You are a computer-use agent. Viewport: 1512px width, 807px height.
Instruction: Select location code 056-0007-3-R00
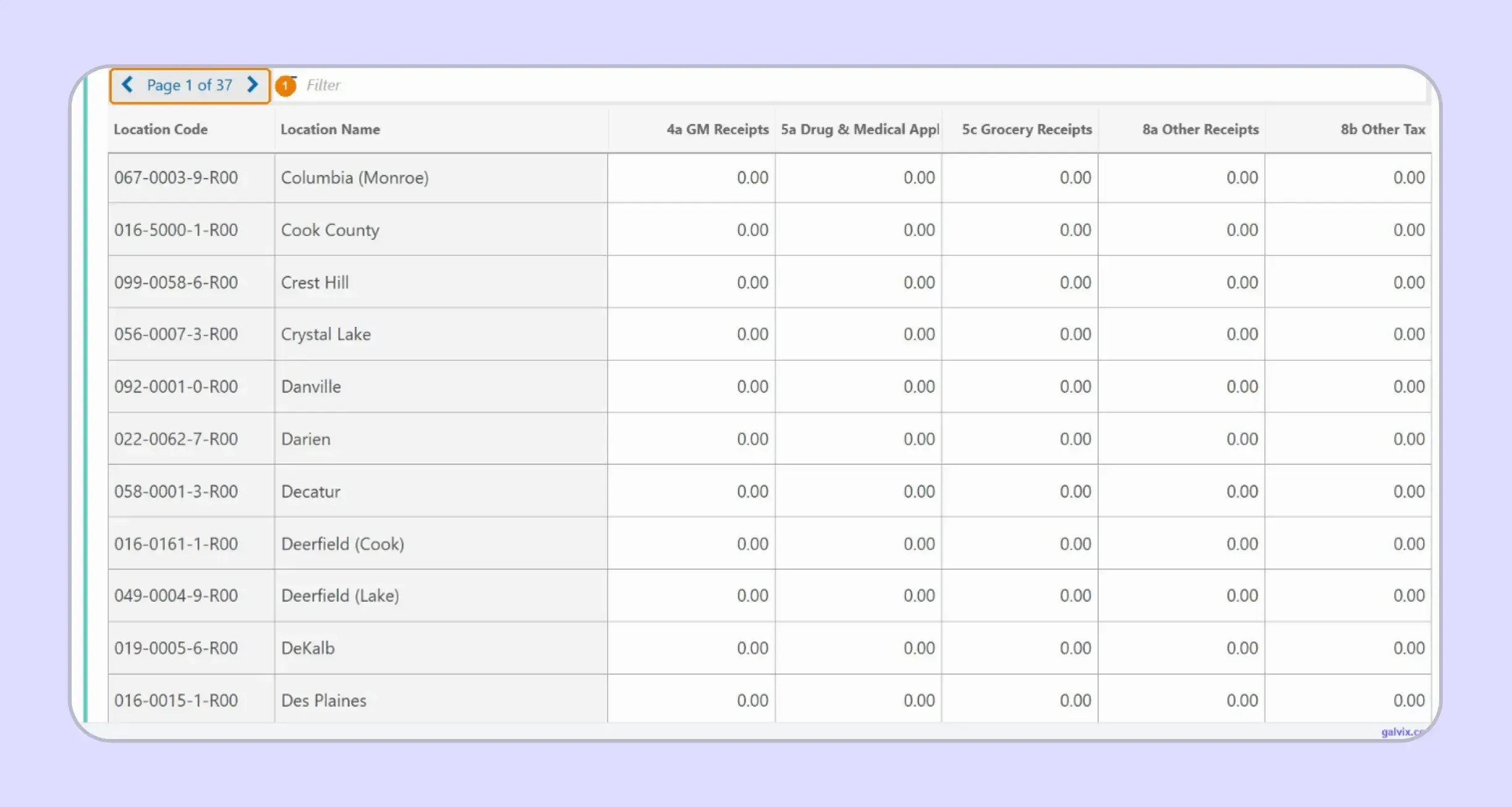[176, 334]
